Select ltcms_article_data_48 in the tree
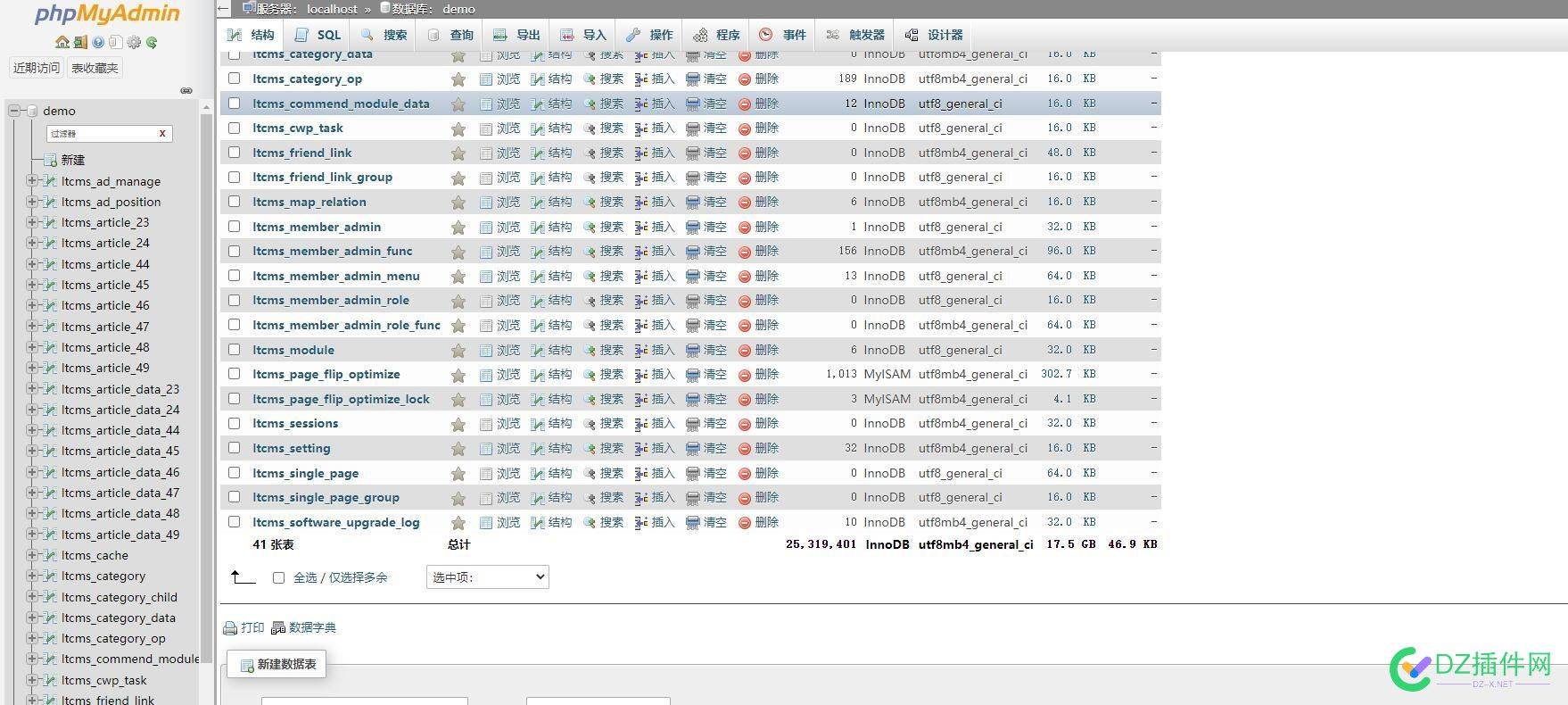Image resolution: width=1568 pixels, height=705 pixels. [120, 513]
